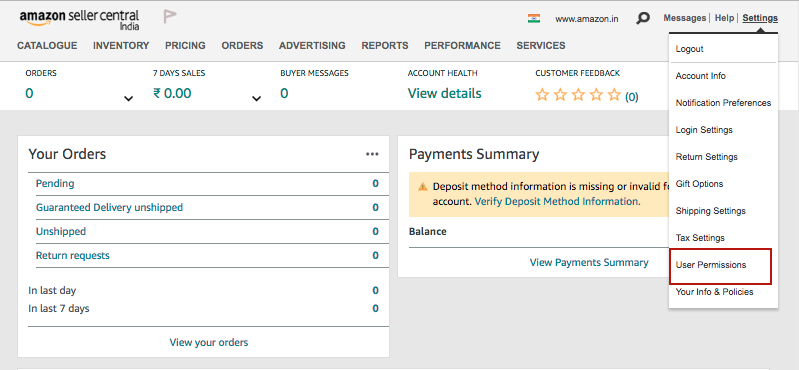Click the Amazon Seller Central India logo
The width and height of the screenshot is (799, 370).
79,19
